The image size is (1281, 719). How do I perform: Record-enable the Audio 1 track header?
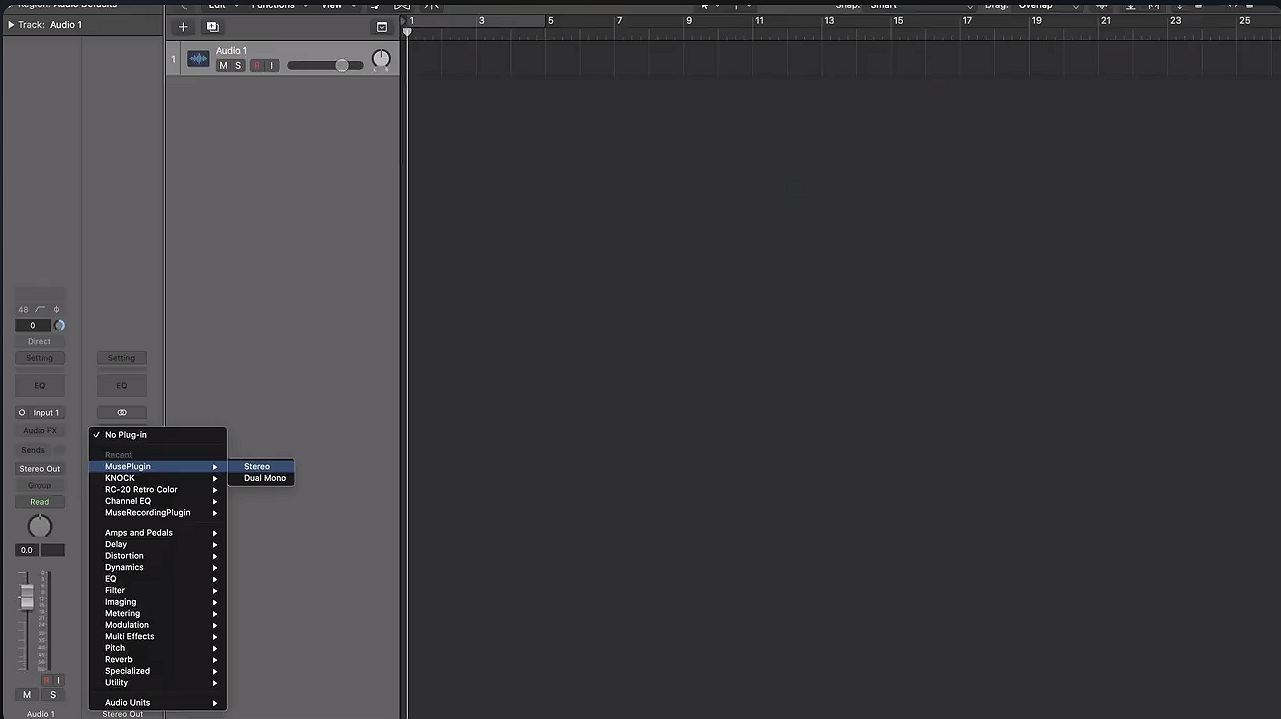pyautogui.click(x=257, y=66)
